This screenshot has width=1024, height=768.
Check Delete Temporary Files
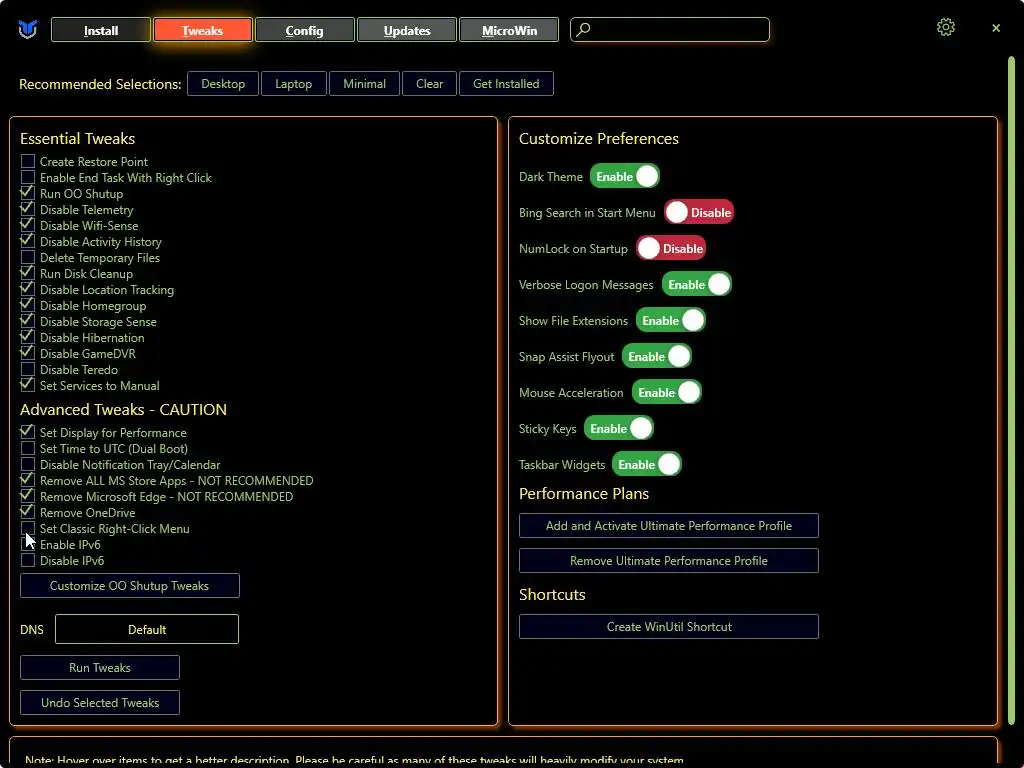27,257
